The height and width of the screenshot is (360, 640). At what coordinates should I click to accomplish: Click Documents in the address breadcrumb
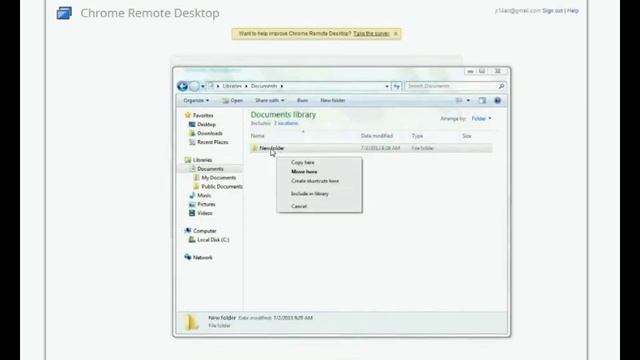point(264,86)
